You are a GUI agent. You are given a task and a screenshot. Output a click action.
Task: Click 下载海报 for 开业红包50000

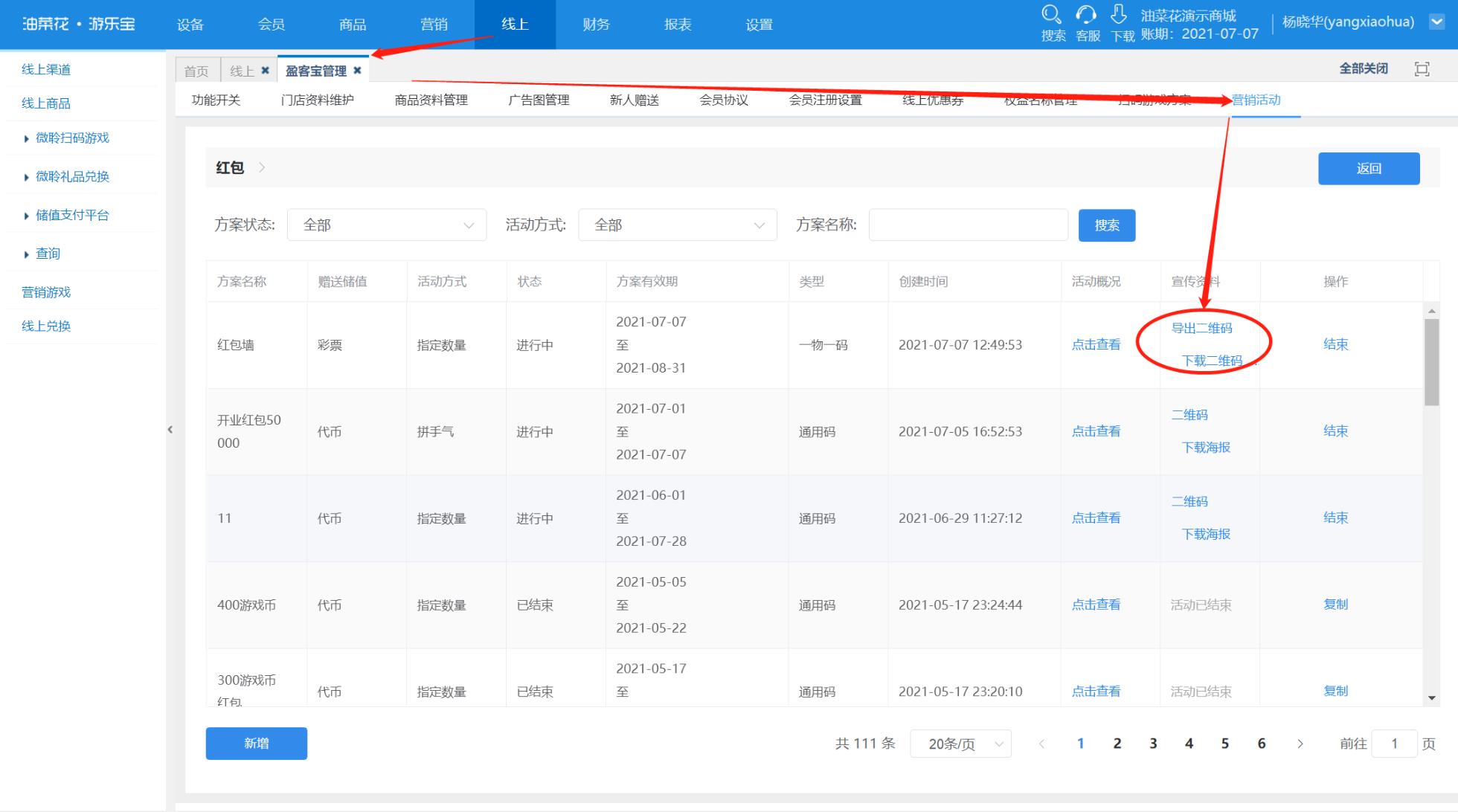[x=1206, y=448]
